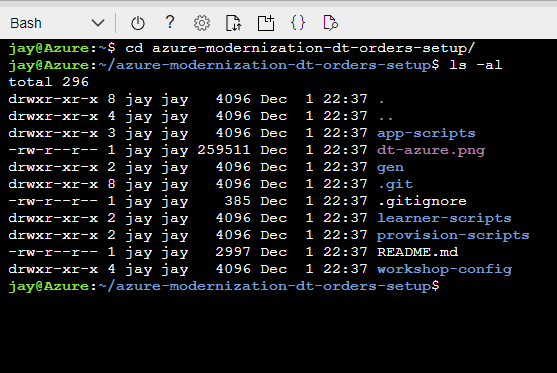The image size is (557, 373).
Task: Click the final command prompt line
Action: click(224, 286)
